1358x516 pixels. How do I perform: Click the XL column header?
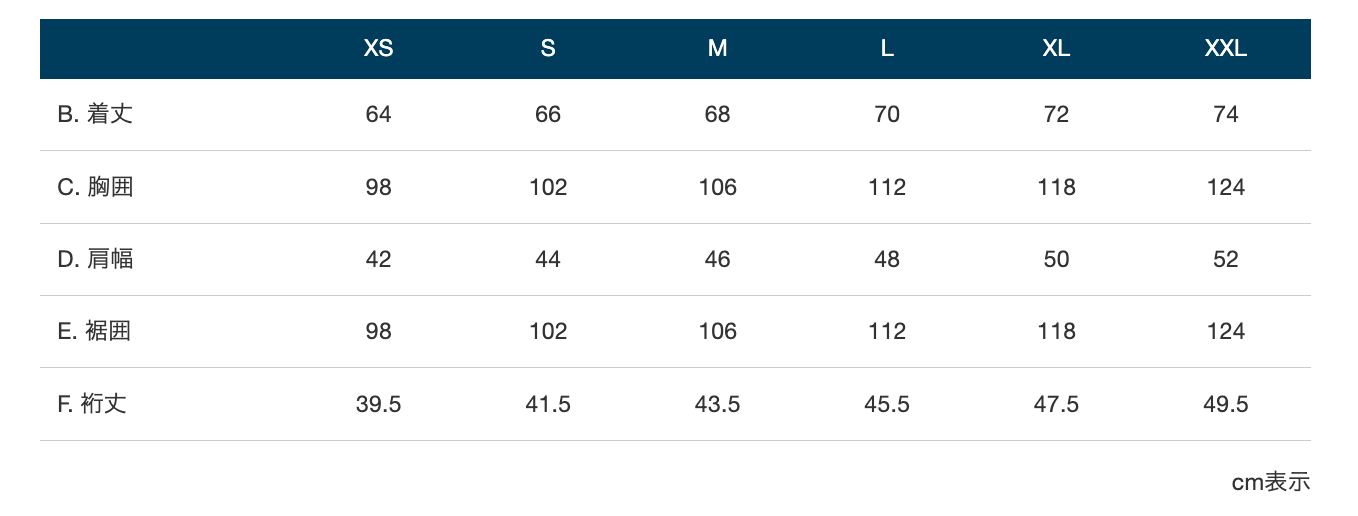click(1056, 49)
